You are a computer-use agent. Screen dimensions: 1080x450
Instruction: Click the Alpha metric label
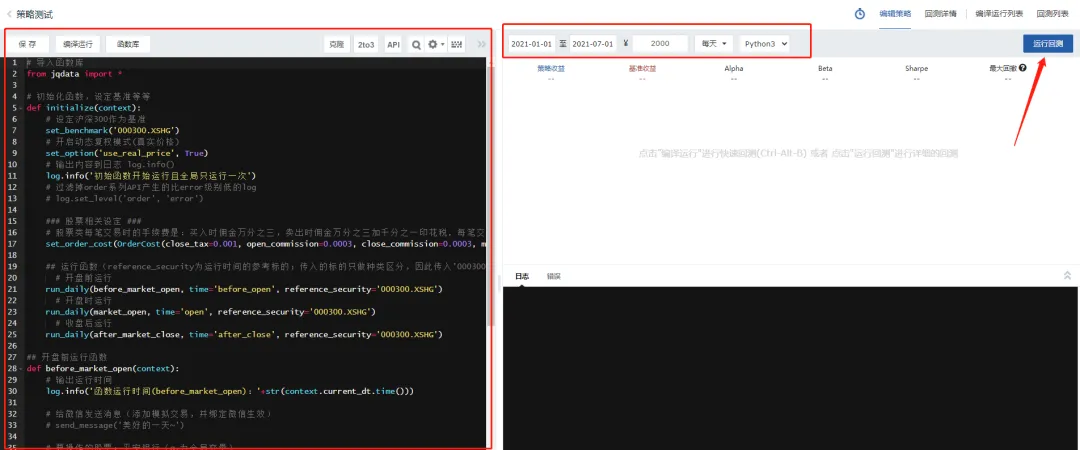(x=734, y=69)
